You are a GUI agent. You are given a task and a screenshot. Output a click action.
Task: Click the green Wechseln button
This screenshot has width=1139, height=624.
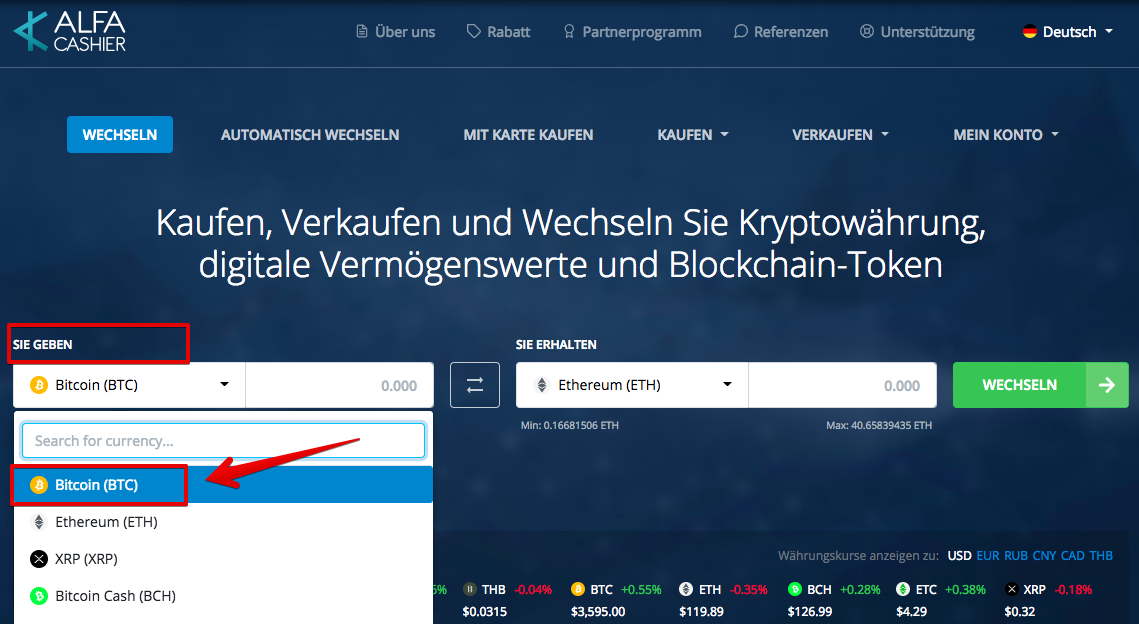click(x=1041, y=385)
